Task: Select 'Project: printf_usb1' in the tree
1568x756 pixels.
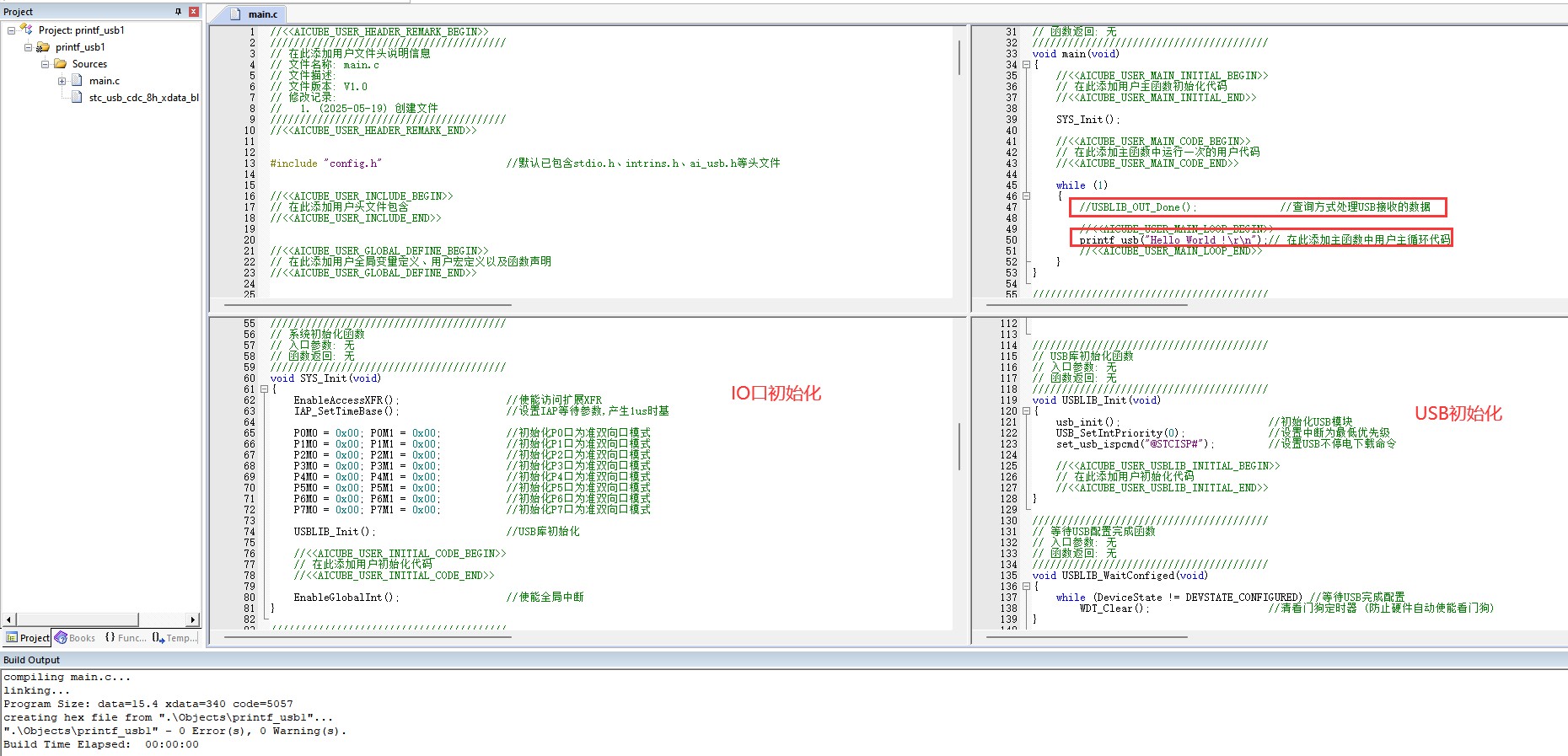Action: tap(82, 30)
